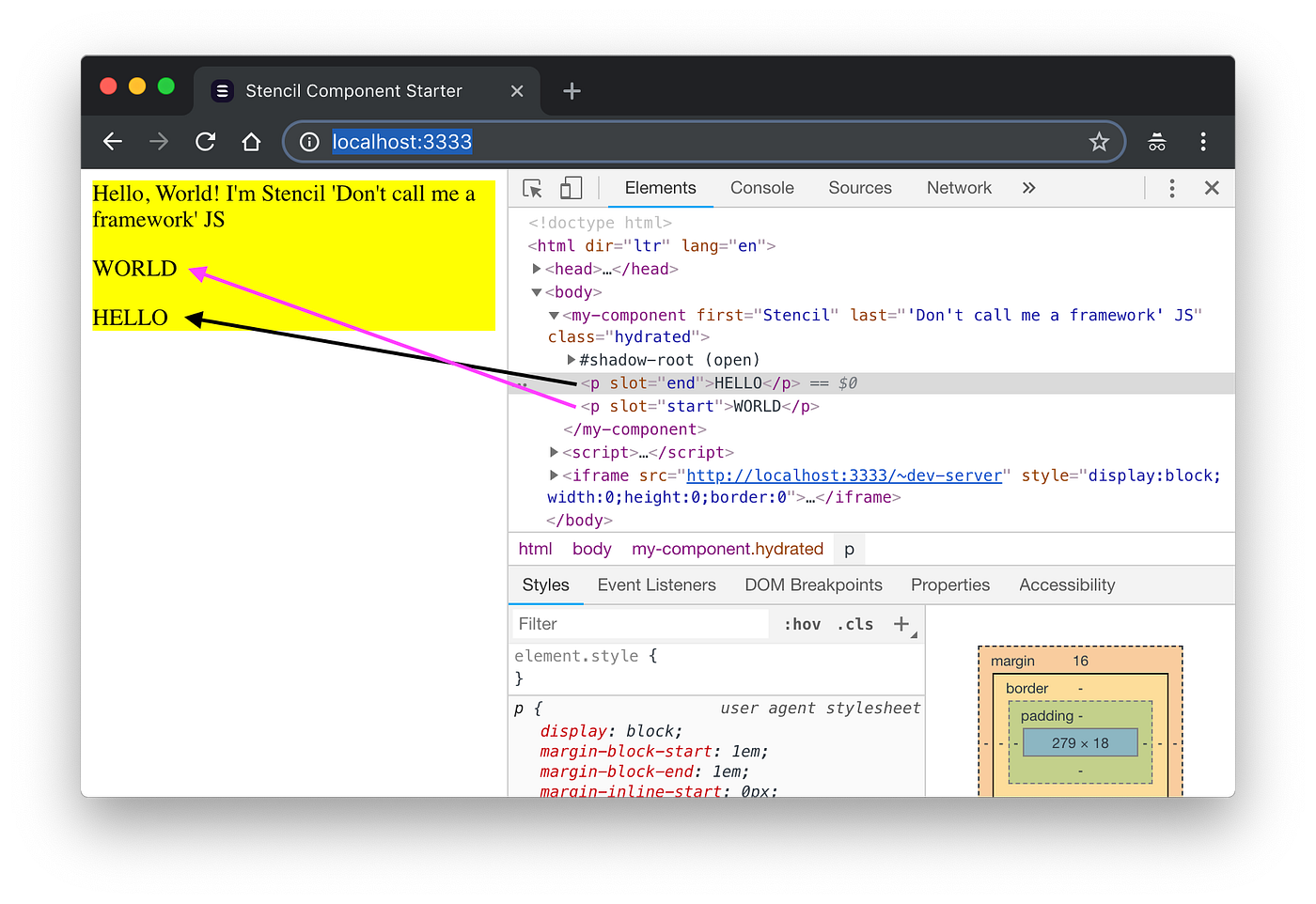
Task: Close the Stencil Component Starter tab
Action: (x=517, y=91)
